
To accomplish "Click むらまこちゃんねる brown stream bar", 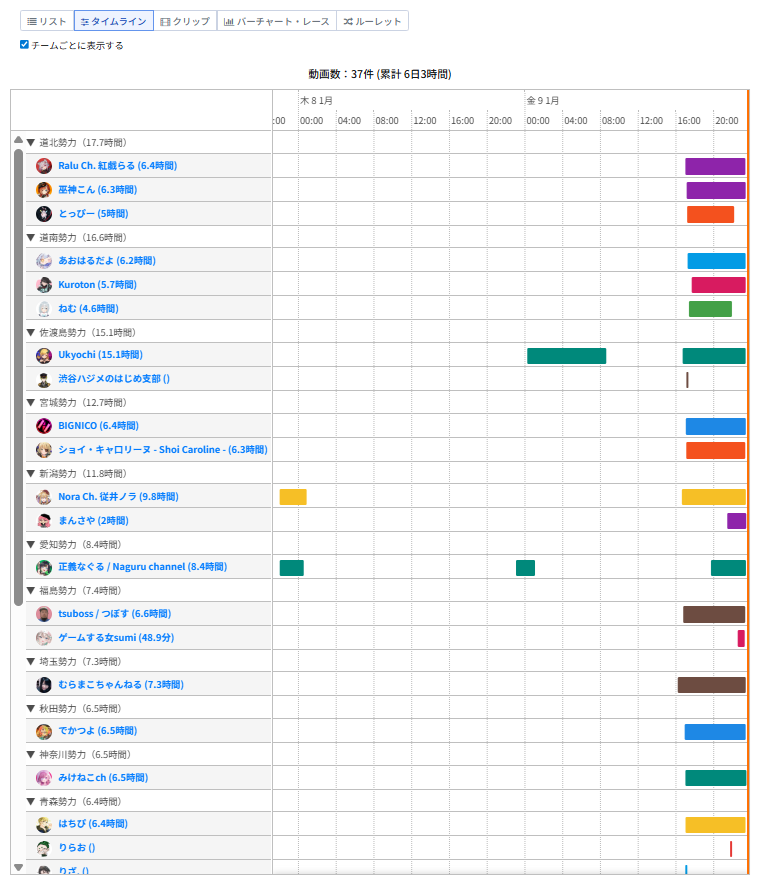I will pyautogui.click(x=711, y=685).
